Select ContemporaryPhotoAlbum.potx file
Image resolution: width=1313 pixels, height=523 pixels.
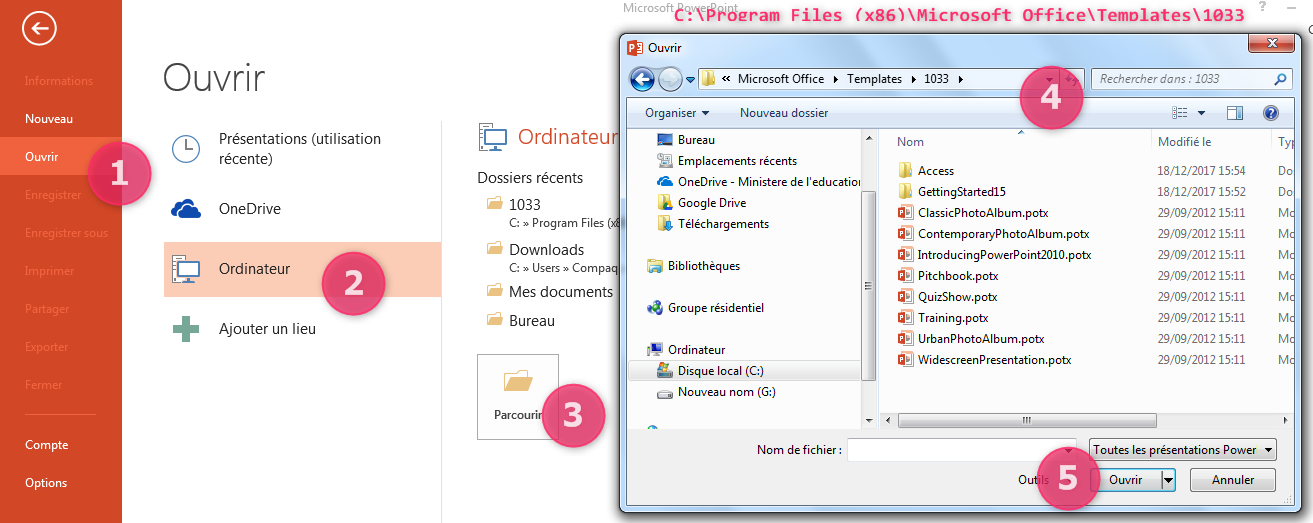pos(1003,234)
